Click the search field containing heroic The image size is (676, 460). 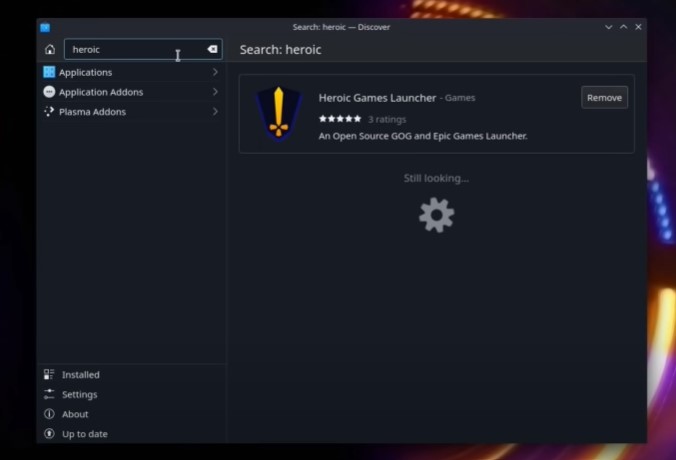click(143, 49)
